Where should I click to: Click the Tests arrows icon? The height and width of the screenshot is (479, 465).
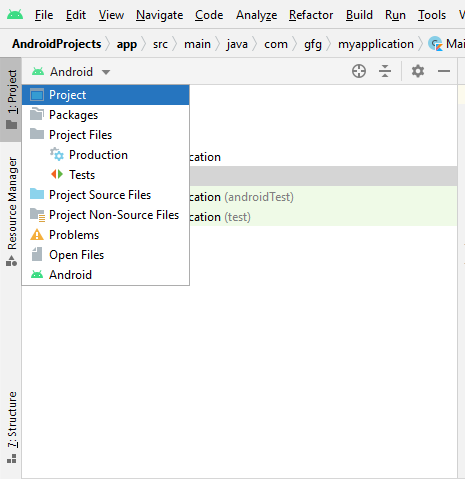tap(57, 174)
